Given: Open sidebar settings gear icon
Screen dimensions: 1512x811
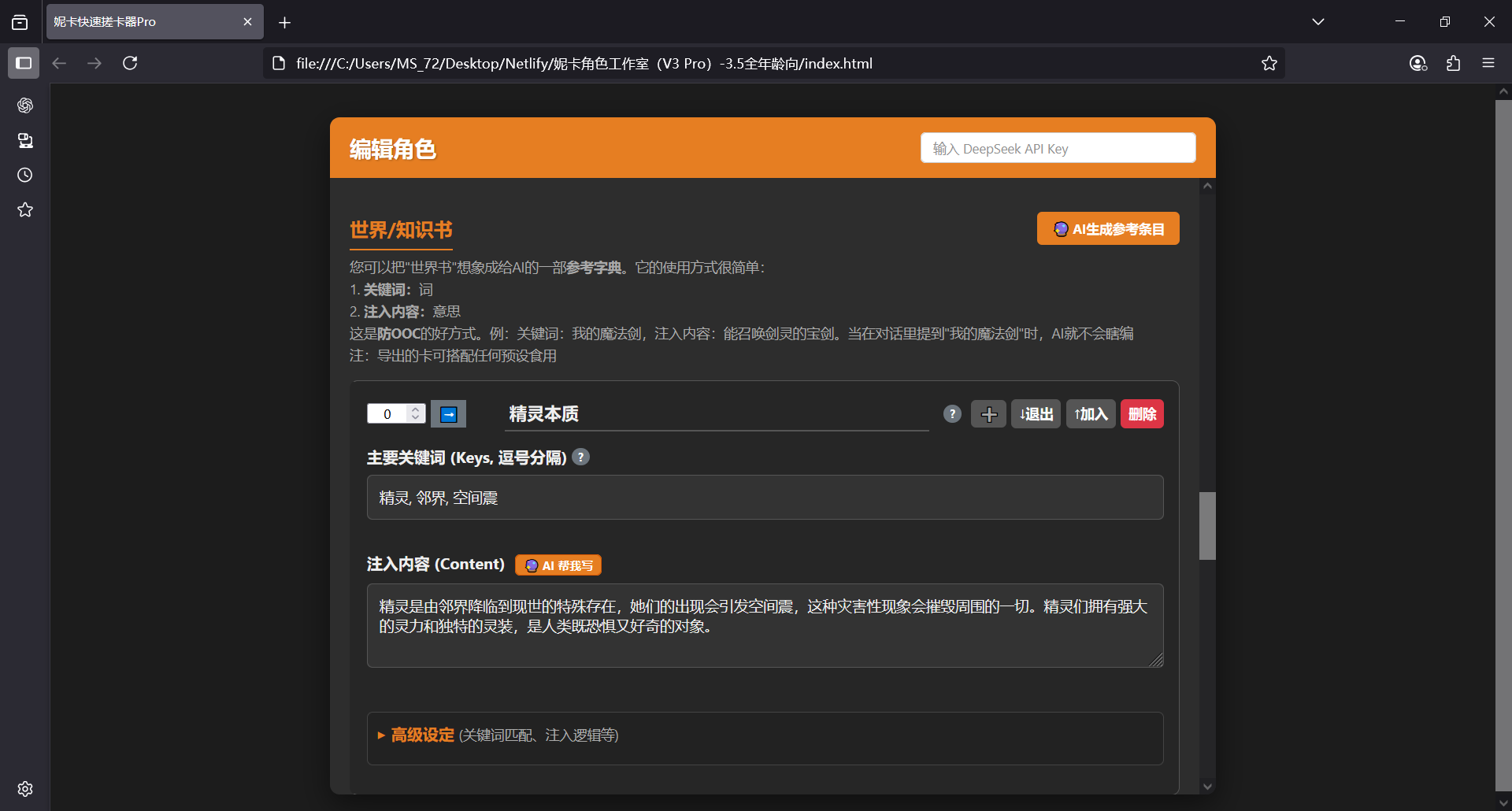Looking at the screenshot, I should pos(25,789).
